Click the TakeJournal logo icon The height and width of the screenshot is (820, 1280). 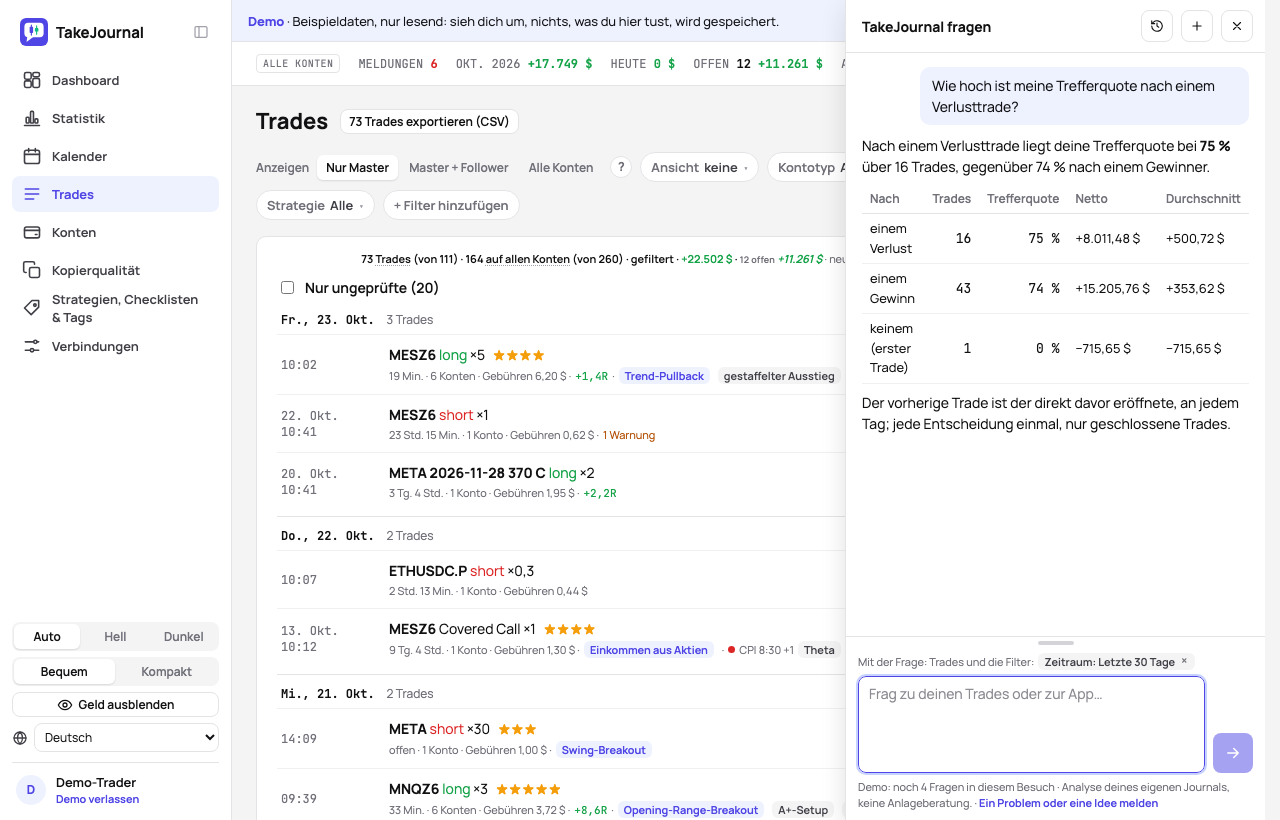pos(34,32)
